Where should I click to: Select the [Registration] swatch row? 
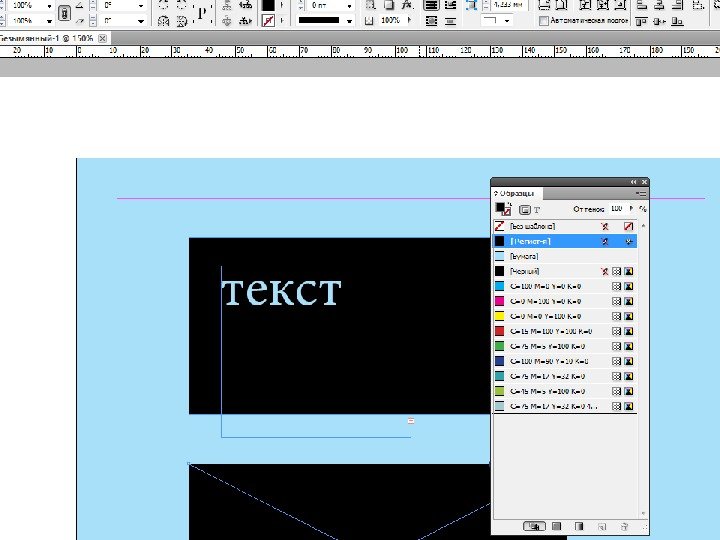pos(564,242)
